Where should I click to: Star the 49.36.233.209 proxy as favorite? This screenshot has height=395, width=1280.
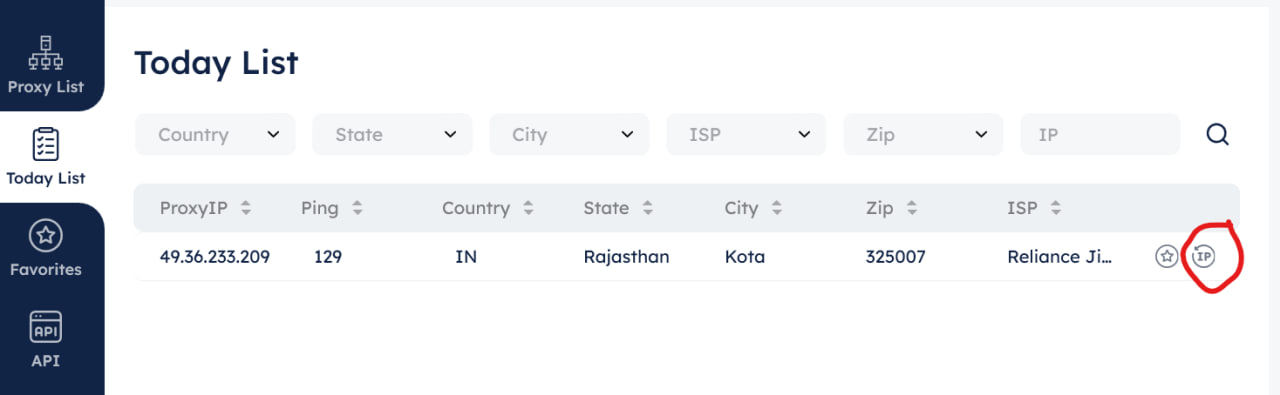tap(1166, 257)
